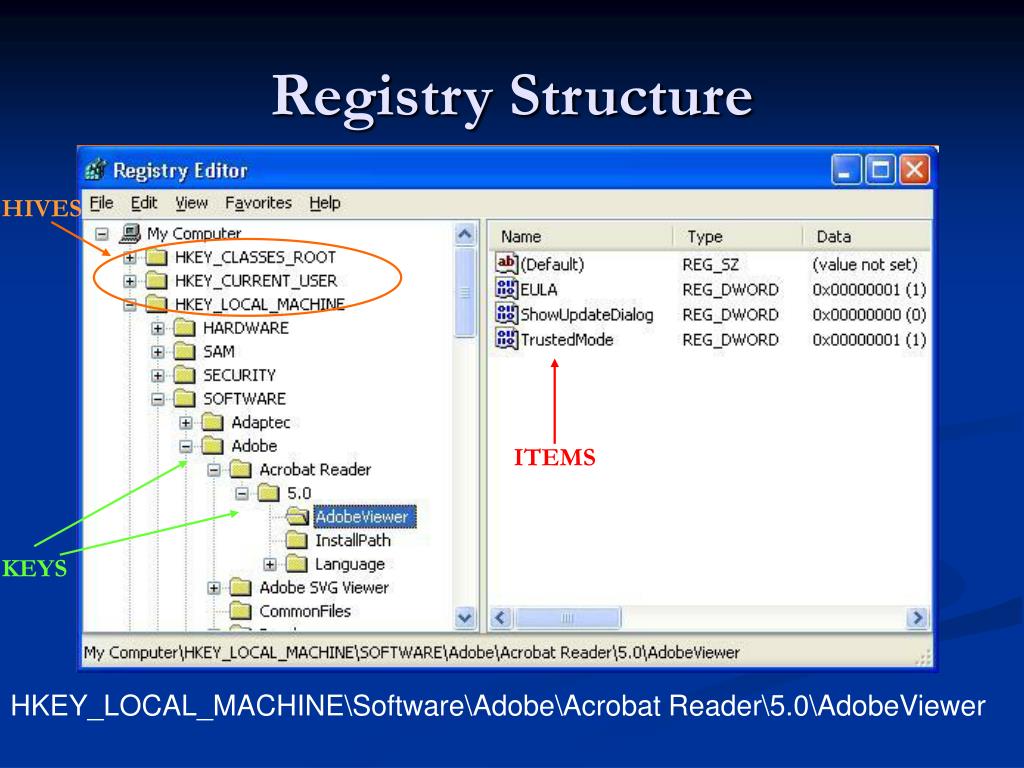Click the SOFTWARE folder icon
This screenshot has width=1024, height=768.
coord(184,398)
